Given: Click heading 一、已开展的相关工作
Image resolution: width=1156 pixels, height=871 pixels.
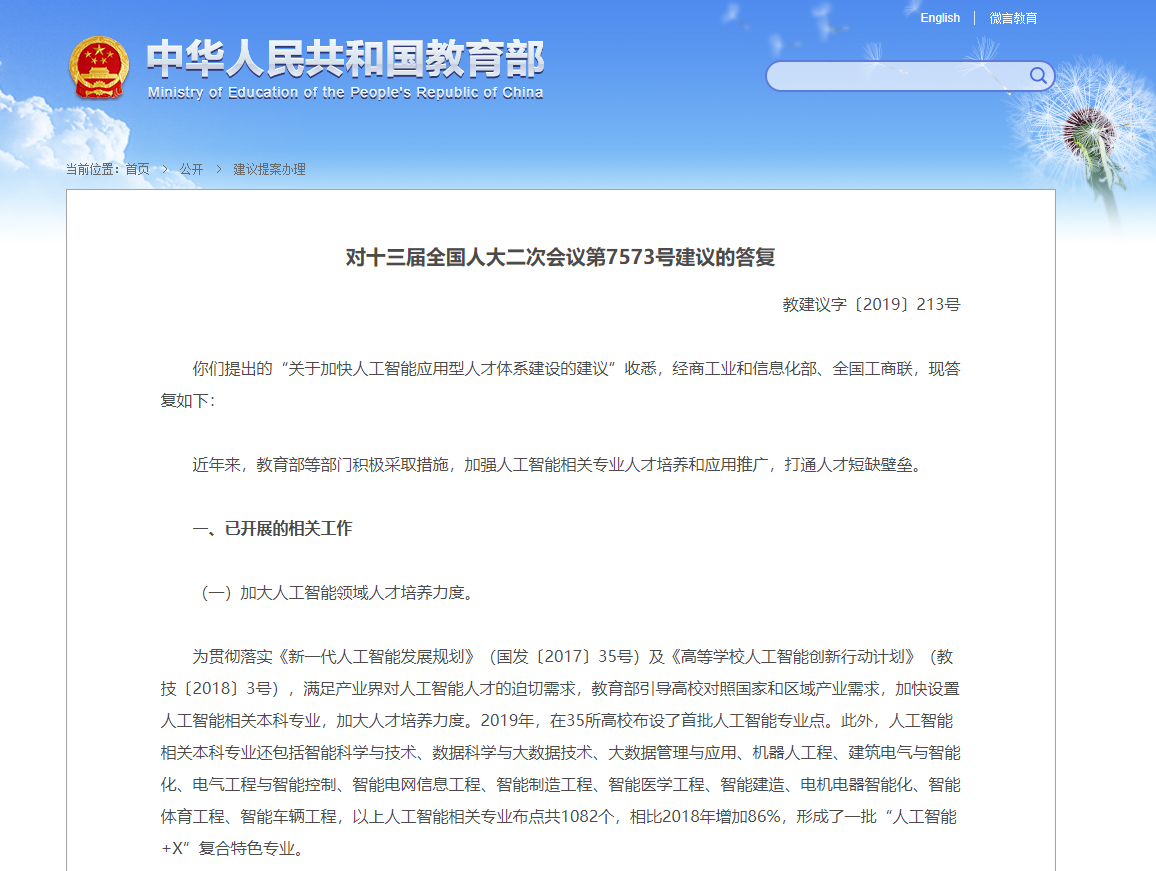Looking at the screenshot, I should point(272,528).
